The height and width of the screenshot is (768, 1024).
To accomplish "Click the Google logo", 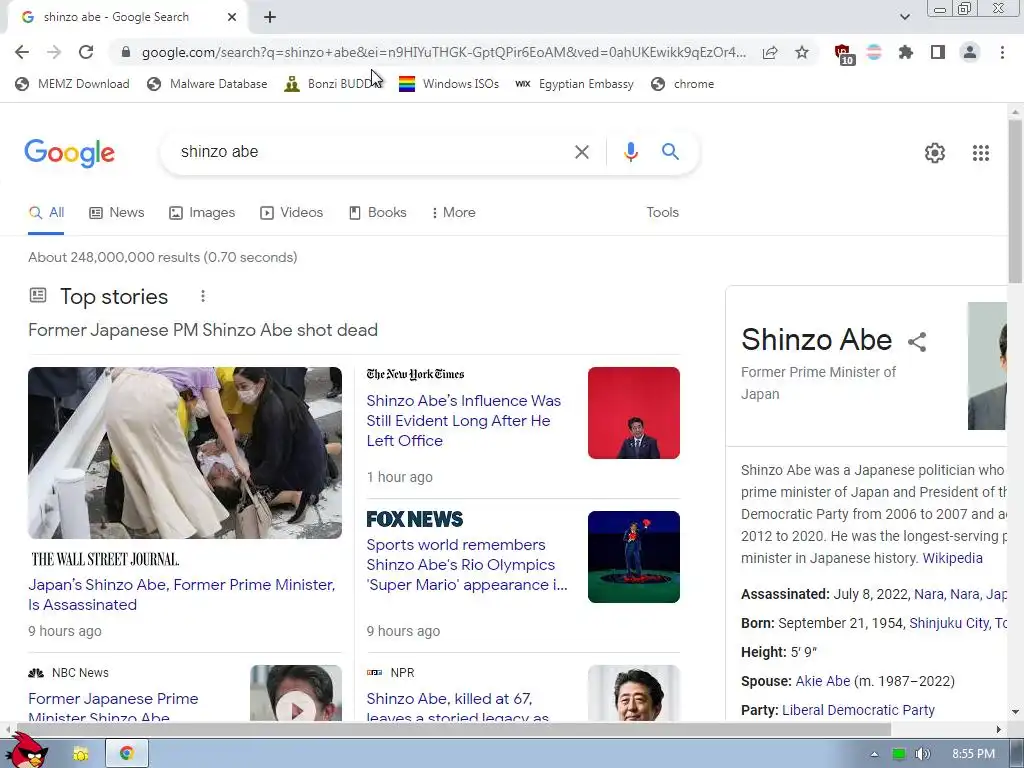I will tap(70, 153).
